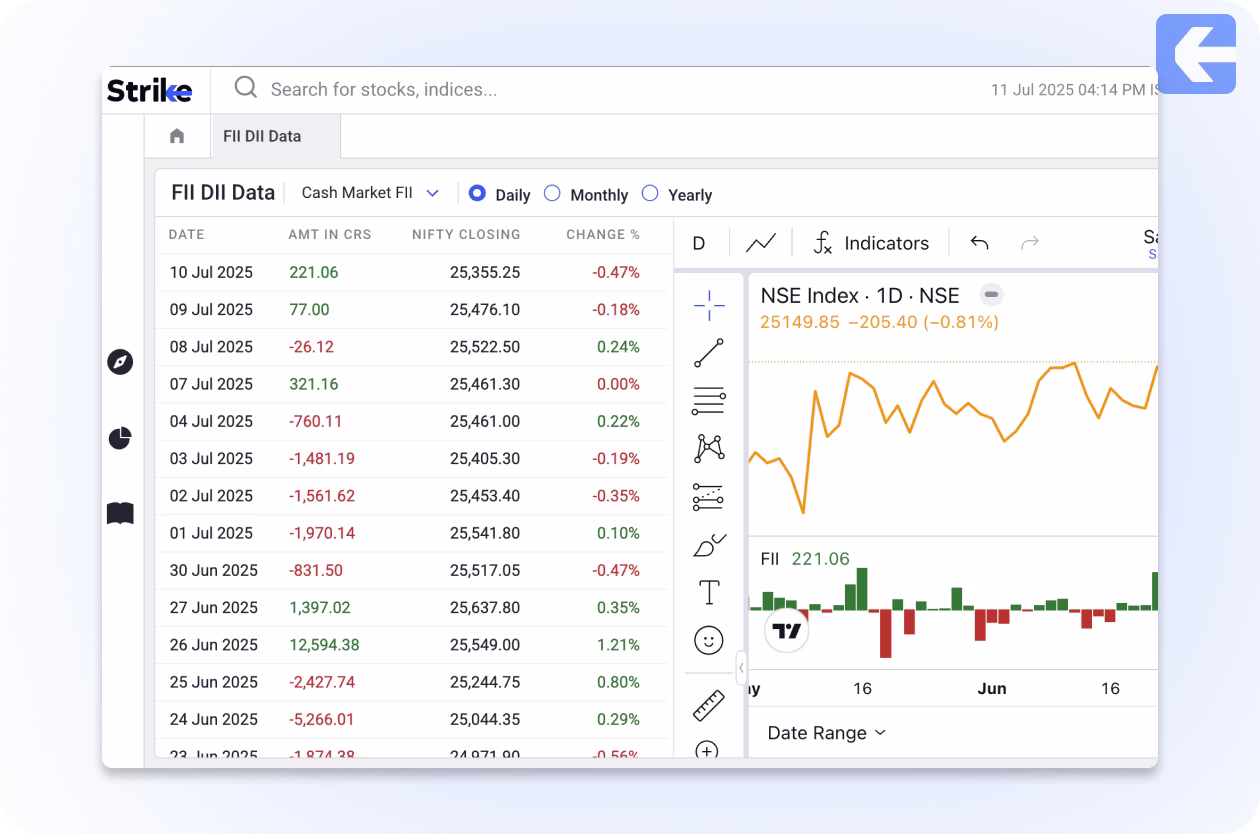Image resolution: width=1260 pixels, height=834 pixels.
Task: Redo the chart action
Action: click(1029, 243)
